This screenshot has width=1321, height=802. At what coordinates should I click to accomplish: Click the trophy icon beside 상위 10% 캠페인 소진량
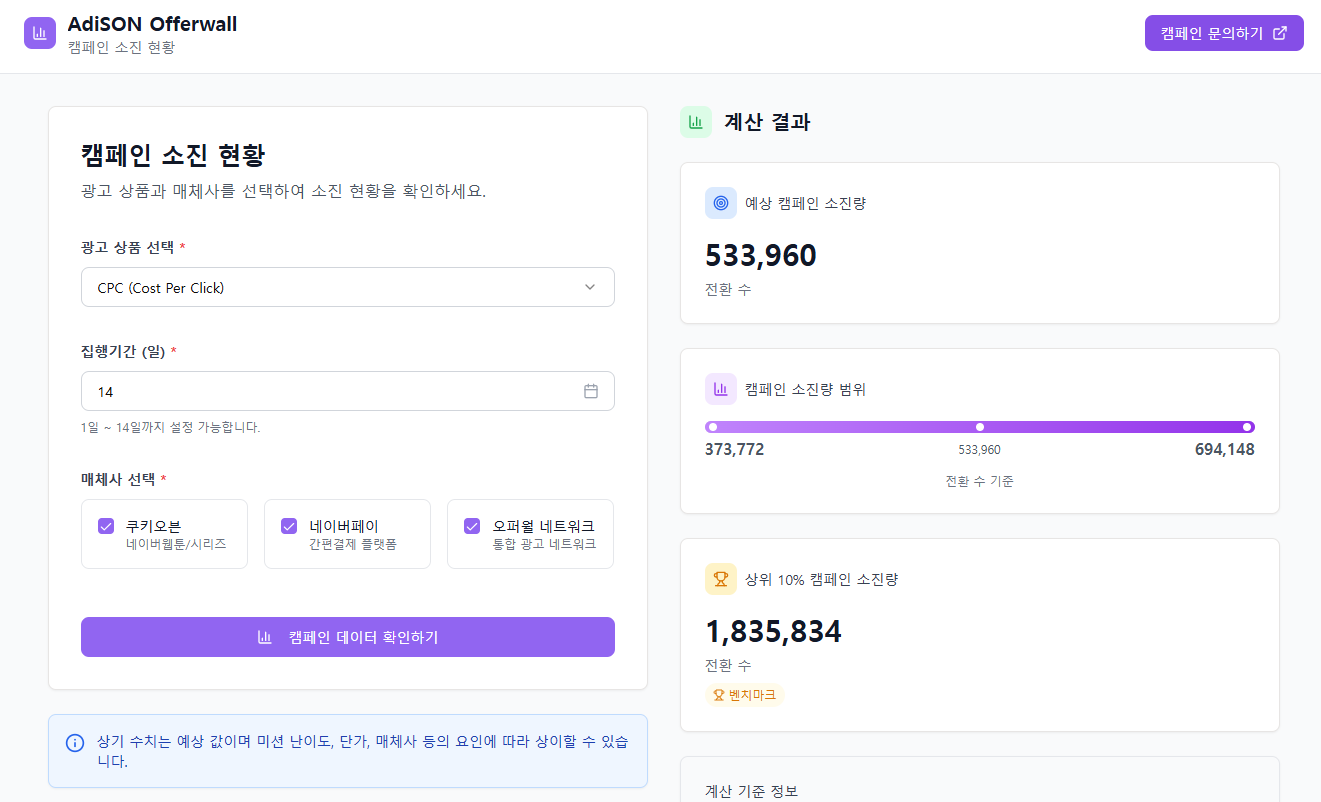pos(721,579)
